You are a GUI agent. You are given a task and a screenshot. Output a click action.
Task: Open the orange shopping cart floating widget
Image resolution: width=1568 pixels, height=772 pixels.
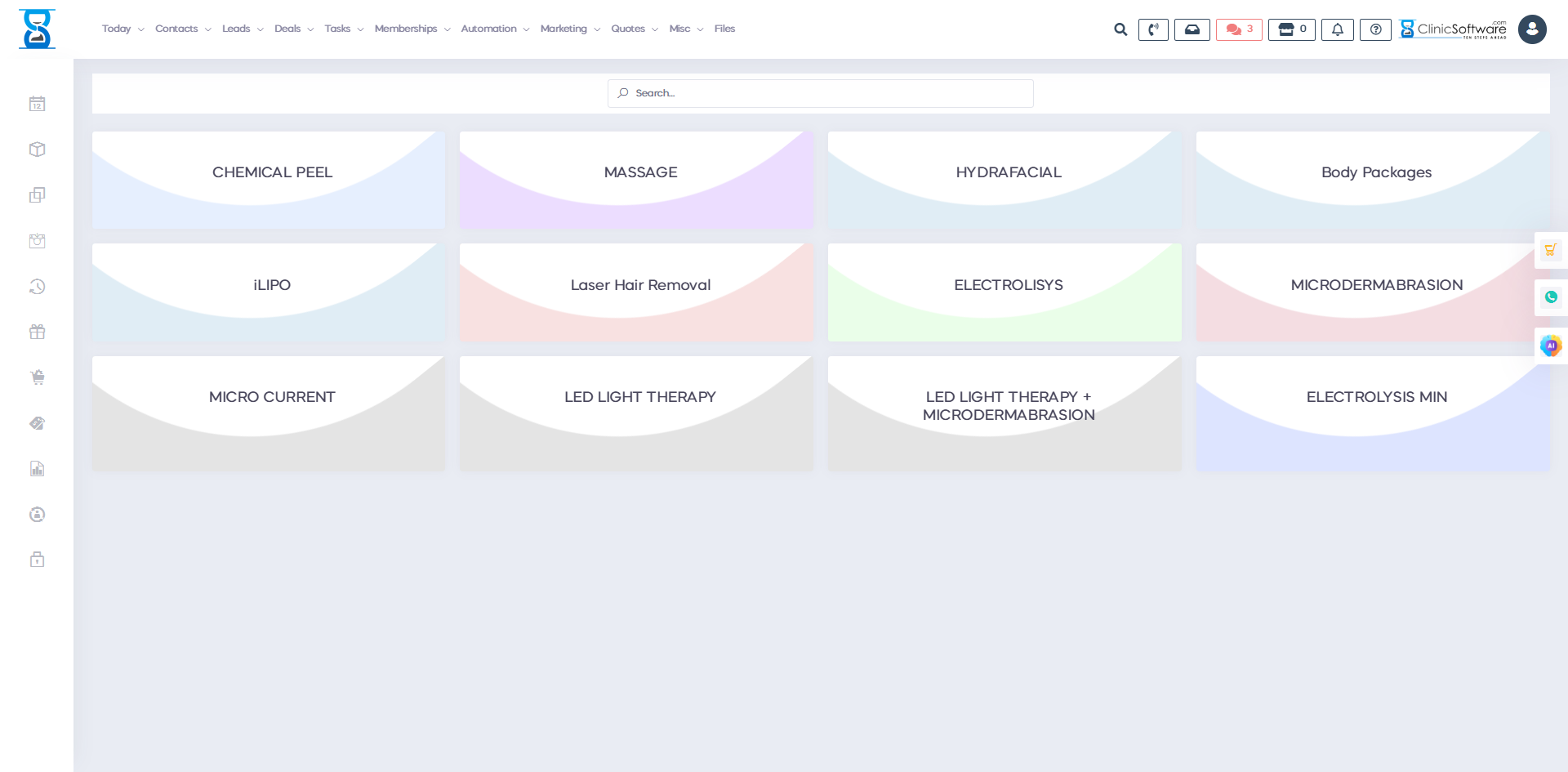click(x=1550, y=250)
